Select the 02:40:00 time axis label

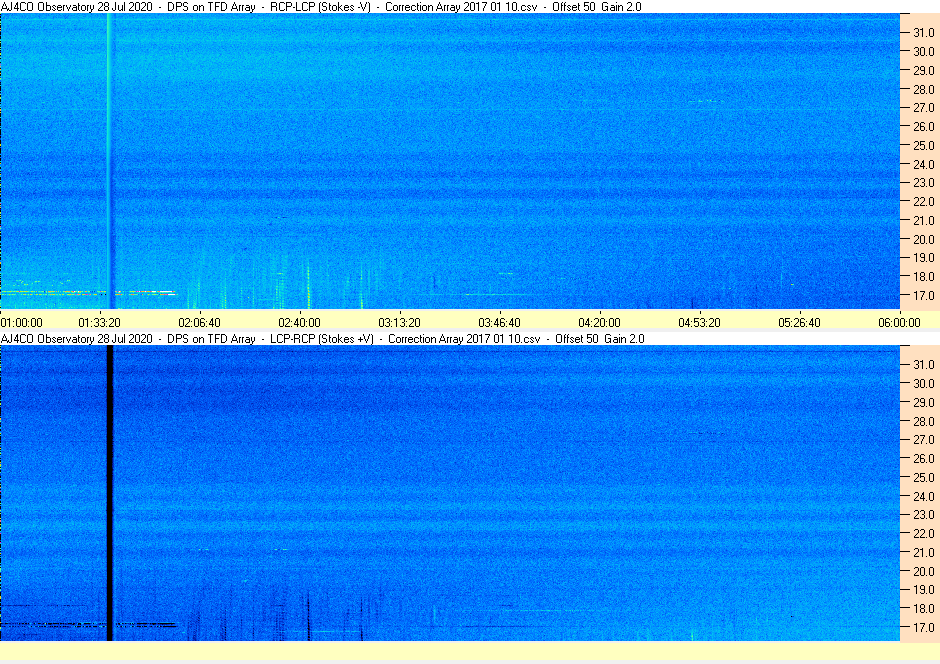tap(299, 322)
